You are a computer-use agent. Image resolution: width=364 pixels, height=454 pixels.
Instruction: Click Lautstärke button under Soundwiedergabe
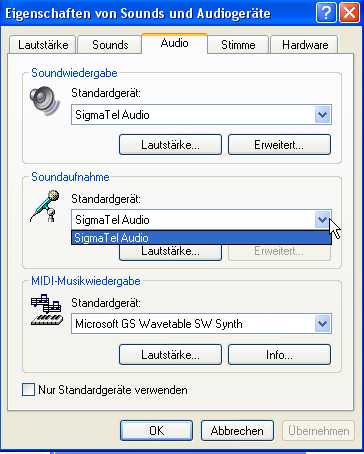click(170, 145)
